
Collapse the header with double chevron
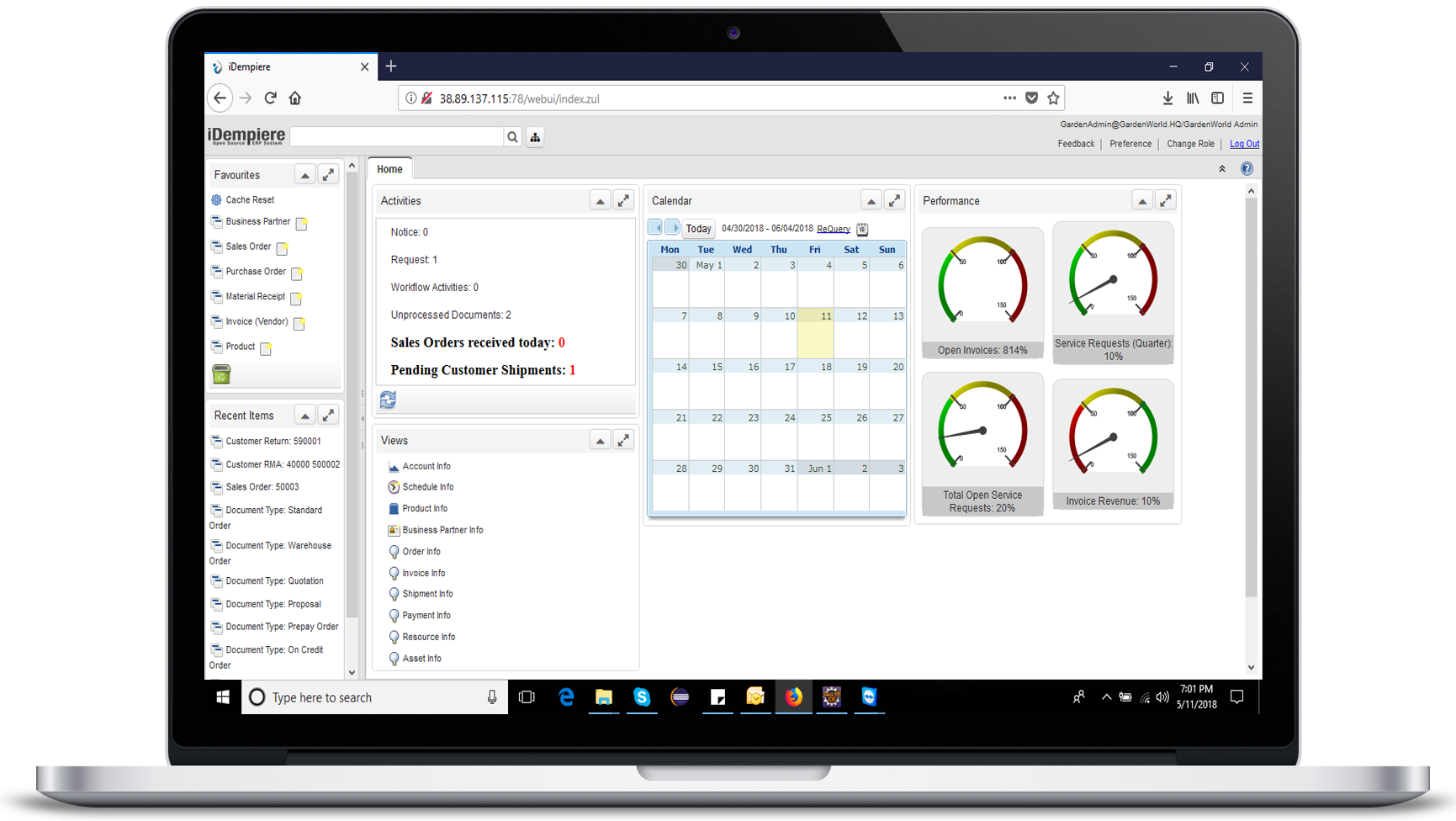(1222, 169)
